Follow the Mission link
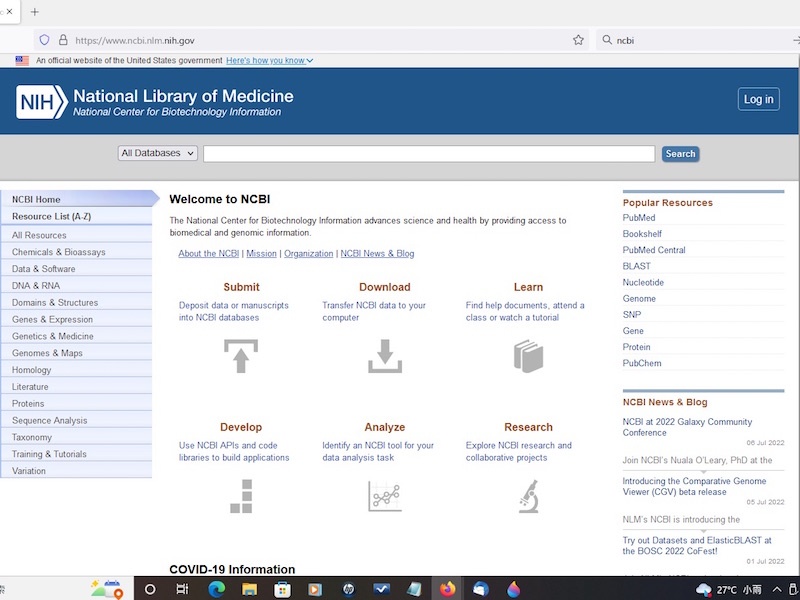Image resolution: width=800 pixels, height=600 pixels. click(261, 254)
